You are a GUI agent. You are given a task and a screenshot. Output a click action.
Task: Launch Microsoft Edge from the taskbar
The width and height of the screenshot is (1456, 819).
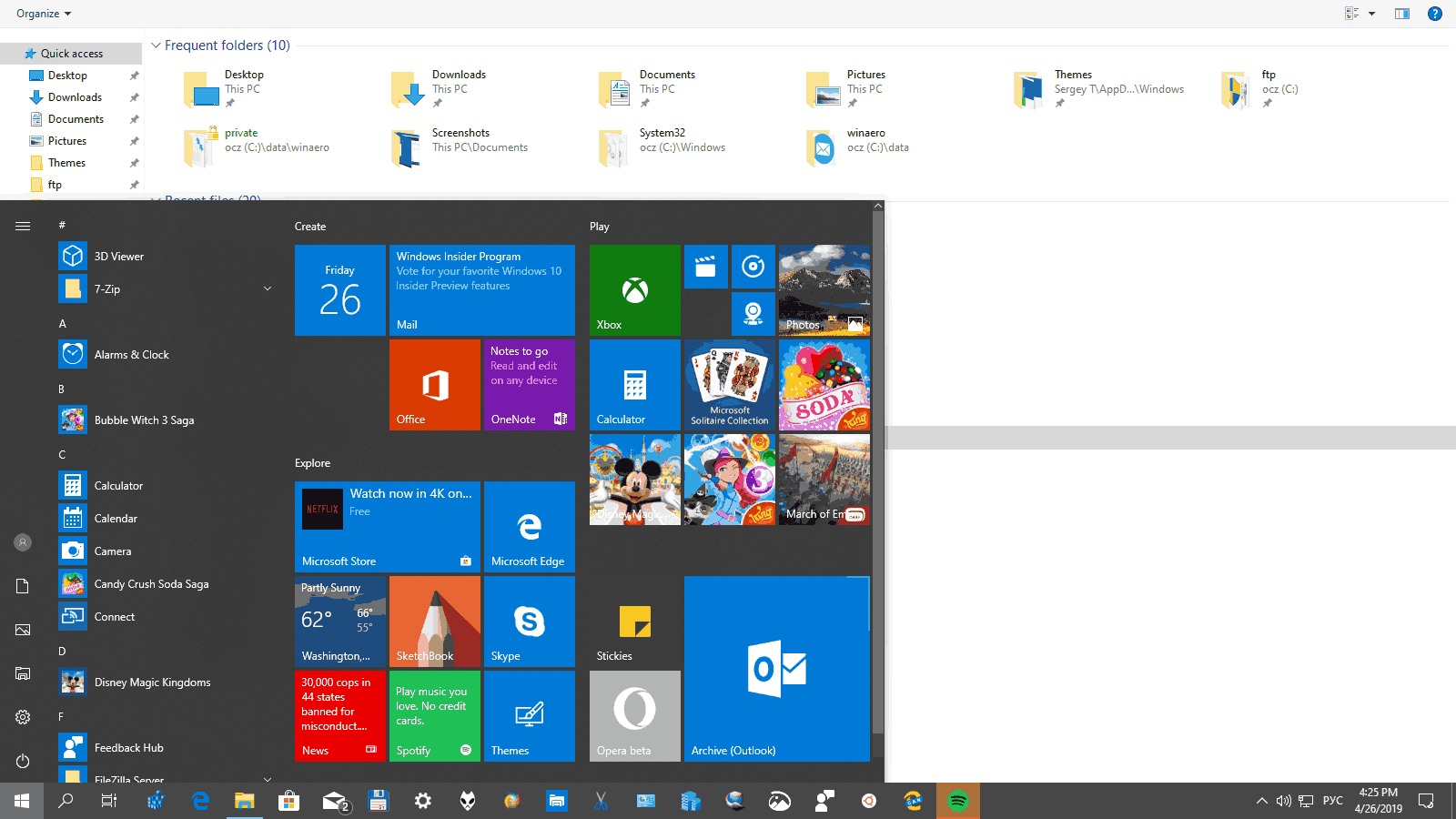pyautogui.click(x=200, y=801)
